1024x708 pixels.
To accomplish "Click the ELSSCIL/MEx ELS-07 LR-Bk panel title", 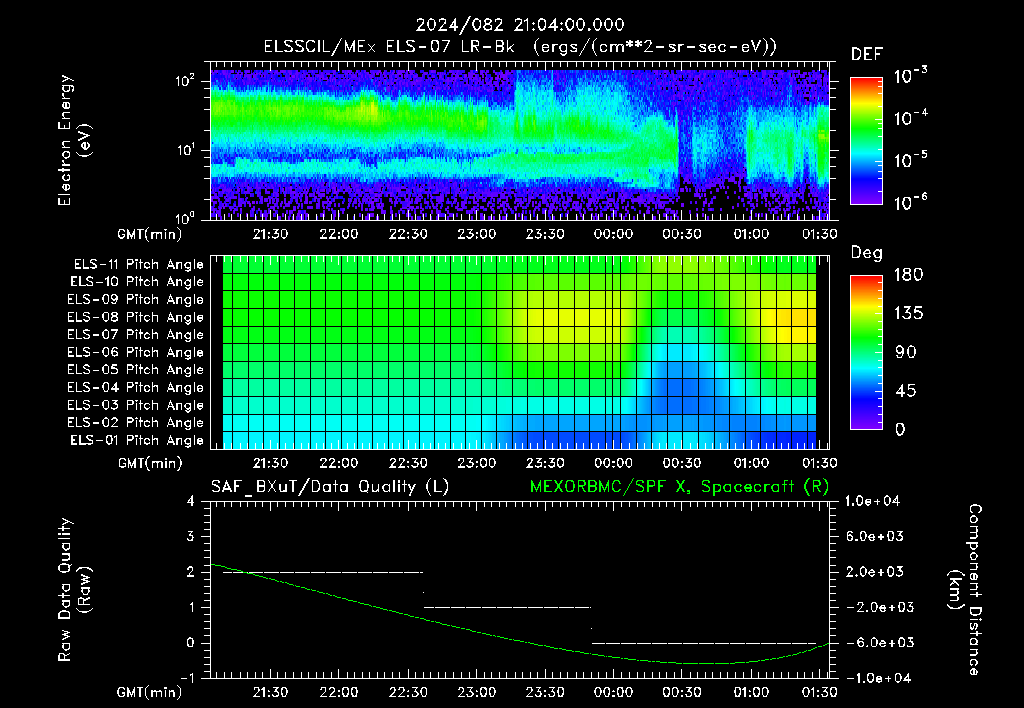I will click(x=520, y=47).
